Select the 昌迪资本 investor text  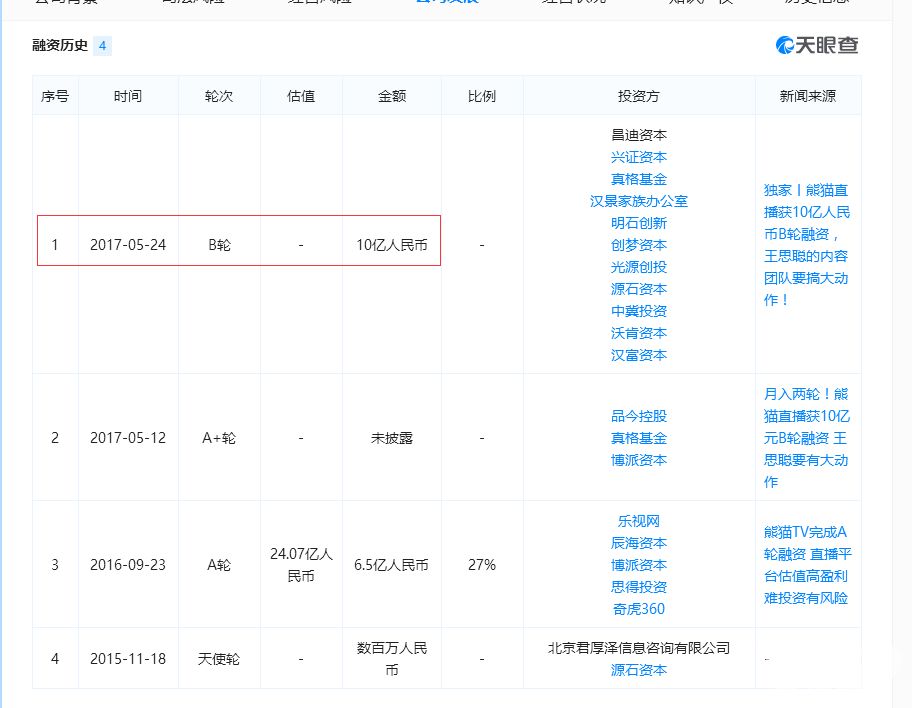[639, 135]
